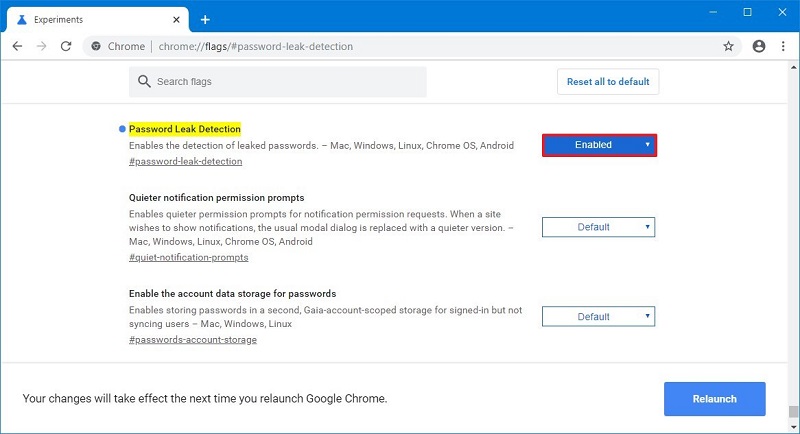The width and height of the screenshot is (800, 434).
Task: Click the Relaunch button
Action: click(x=714, y=399)
